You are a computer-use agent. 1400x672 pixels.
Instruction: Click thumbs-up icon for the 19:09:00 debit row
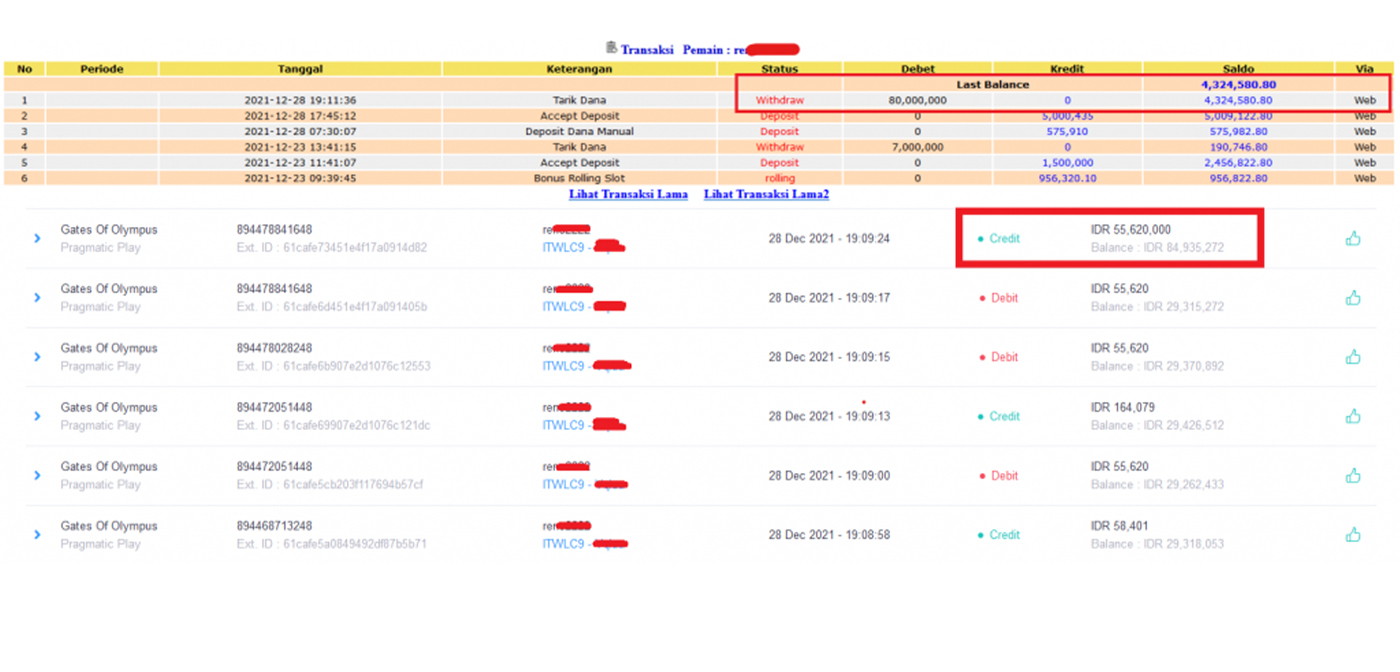click(1353, 475)
